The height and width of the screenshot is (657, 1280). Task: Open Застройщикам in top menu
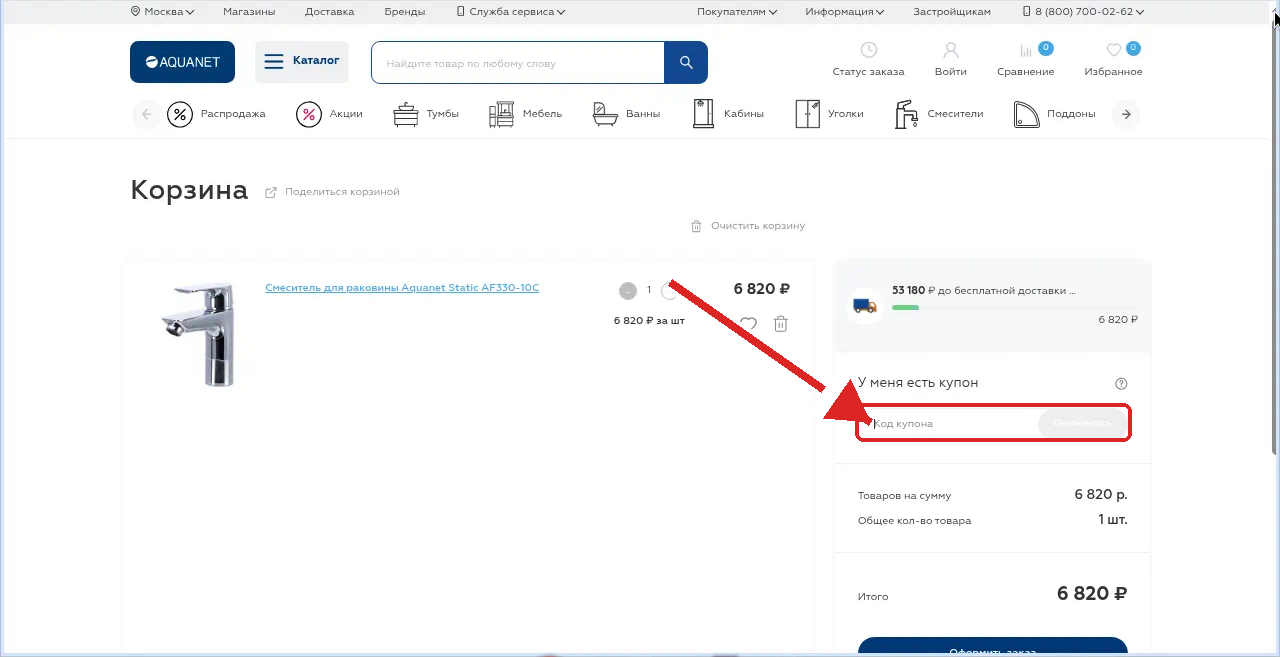(952, 12)
